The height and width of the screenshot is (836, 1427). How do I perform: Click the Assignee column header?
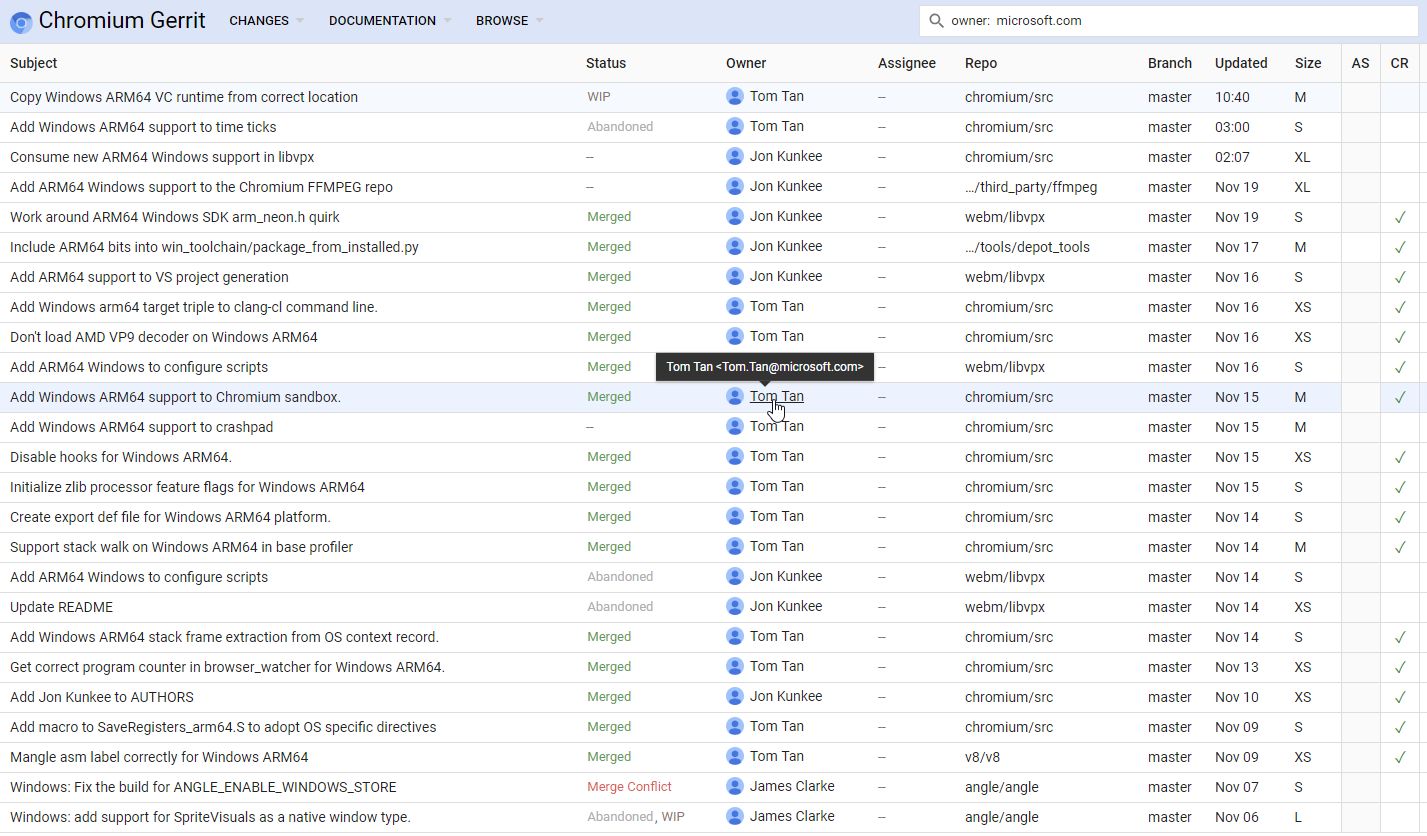tap(907, 63)
